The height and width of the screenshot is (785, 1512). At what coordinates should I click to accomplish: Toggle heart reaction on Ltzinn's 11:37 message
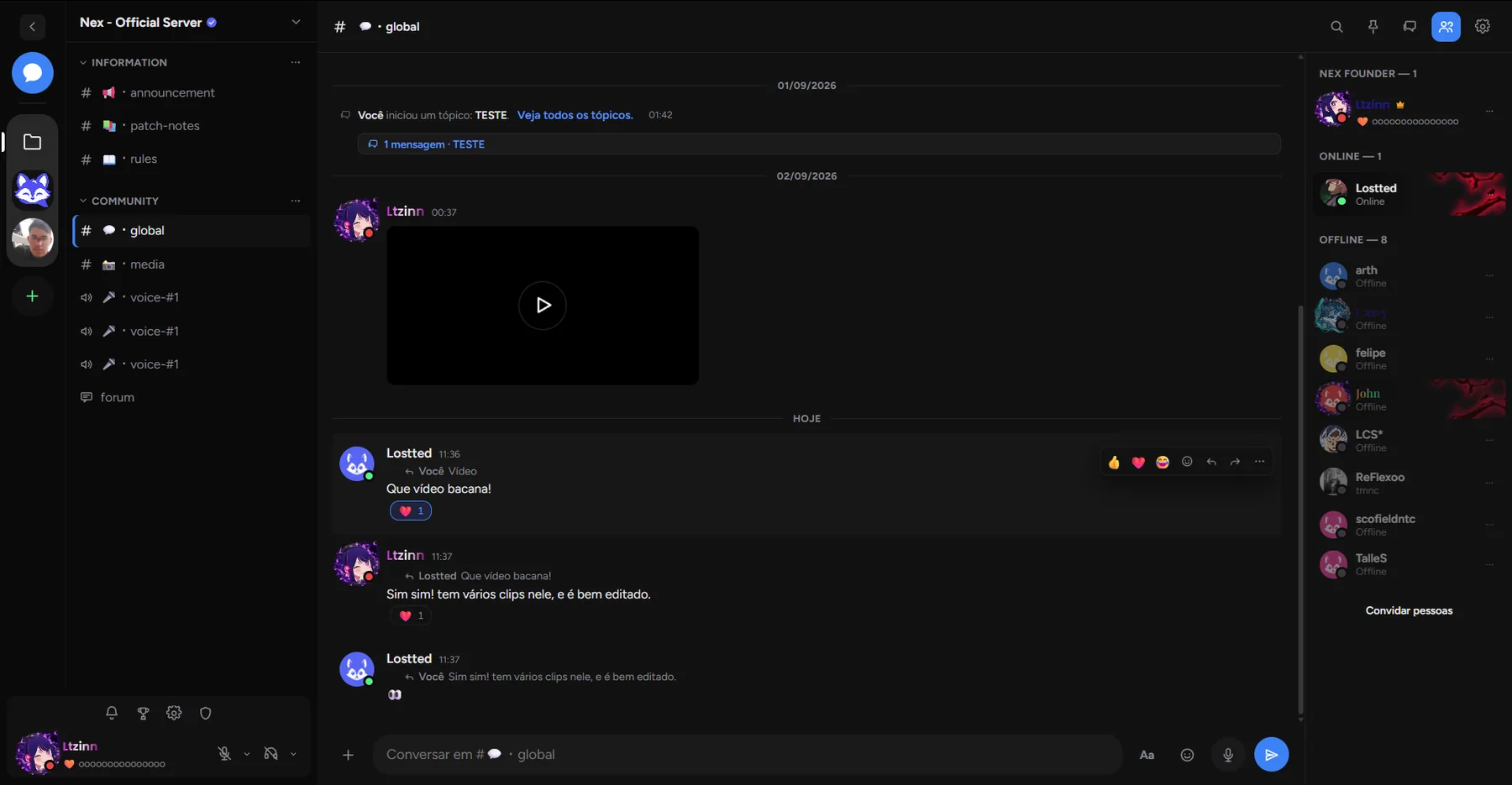[x=411, y=615]
